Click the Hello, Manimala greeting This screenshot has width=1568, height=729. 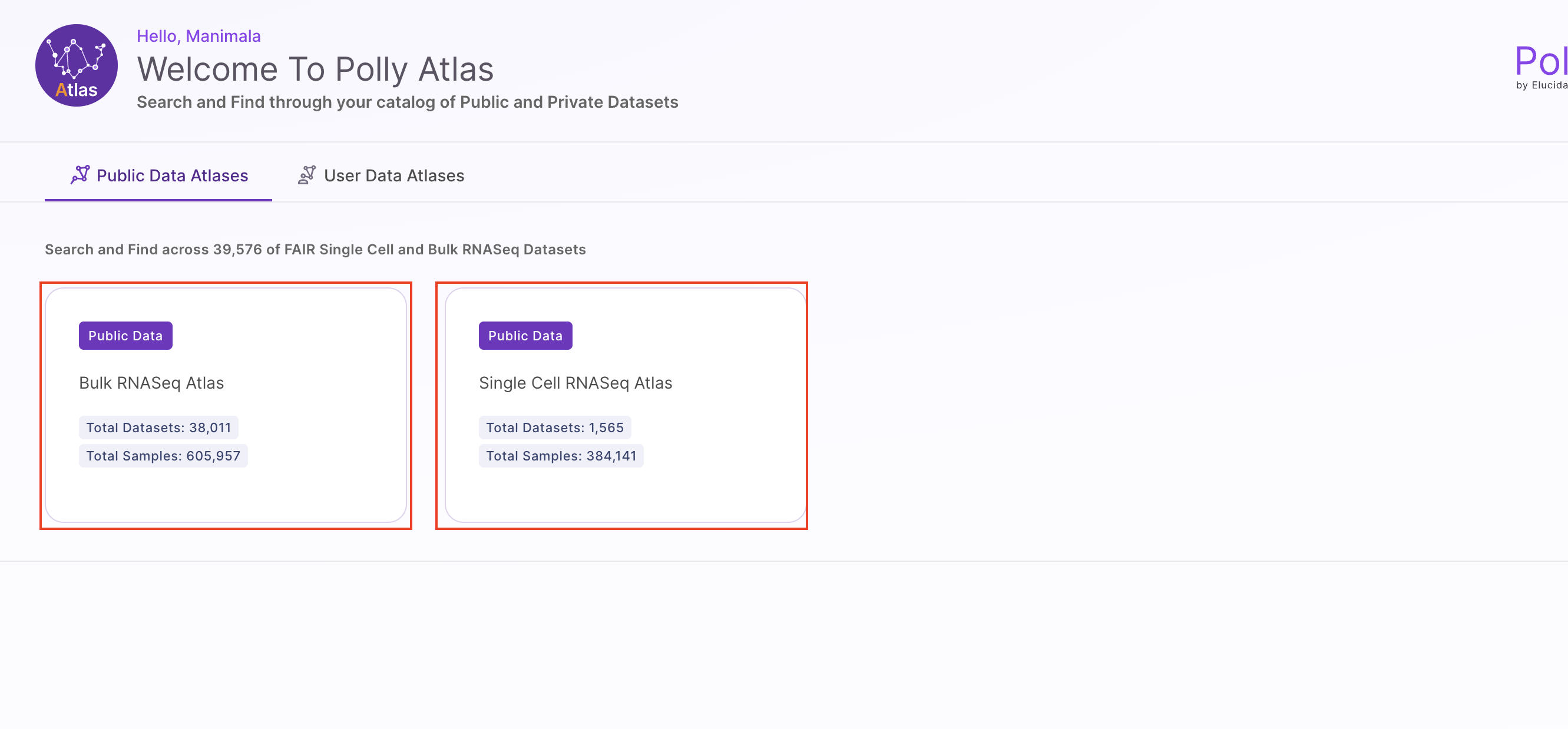(x=199, y=36)
